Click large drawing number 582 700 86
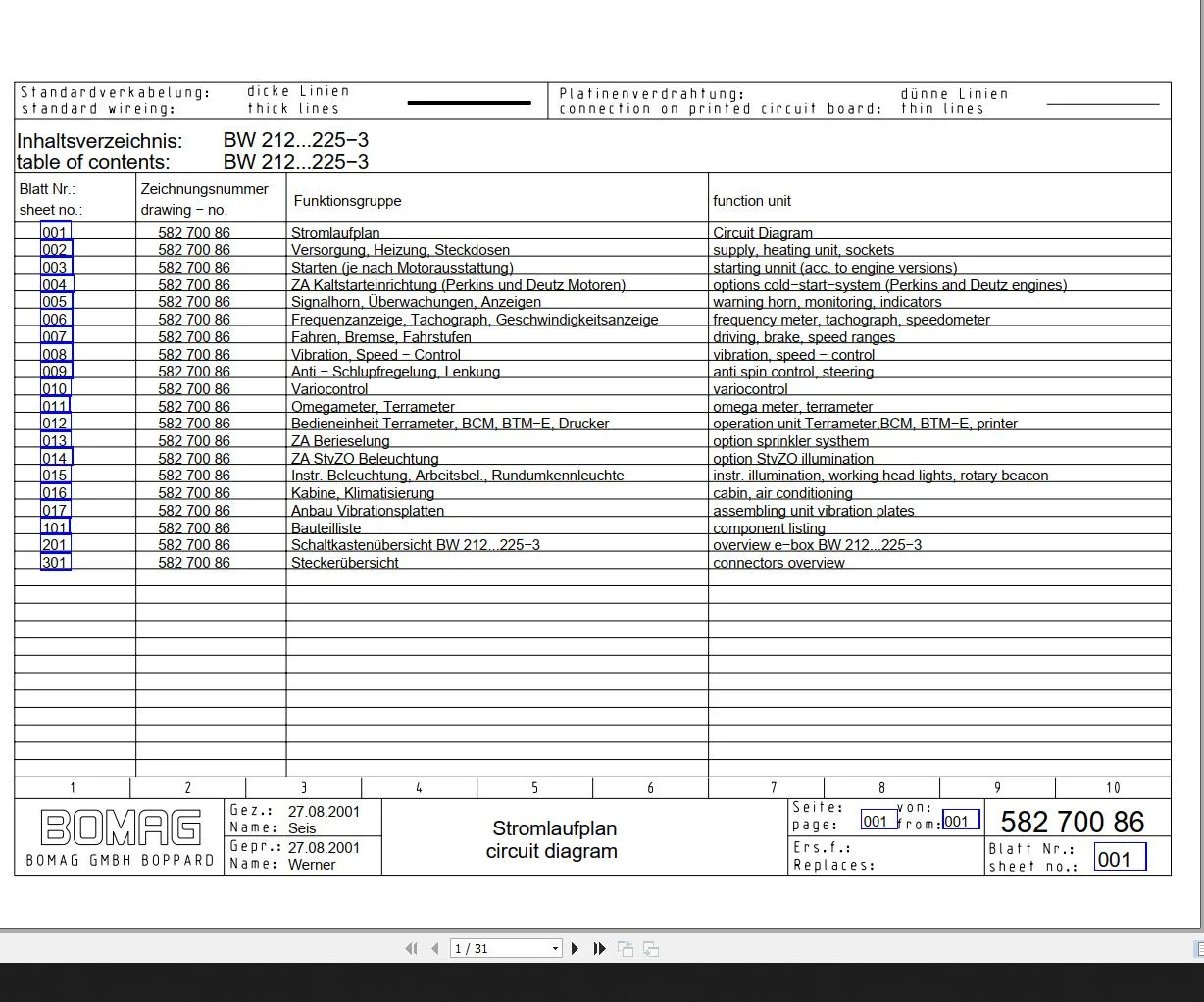The width and height of the screenshot is (1204, 1002). [1073, 822]
